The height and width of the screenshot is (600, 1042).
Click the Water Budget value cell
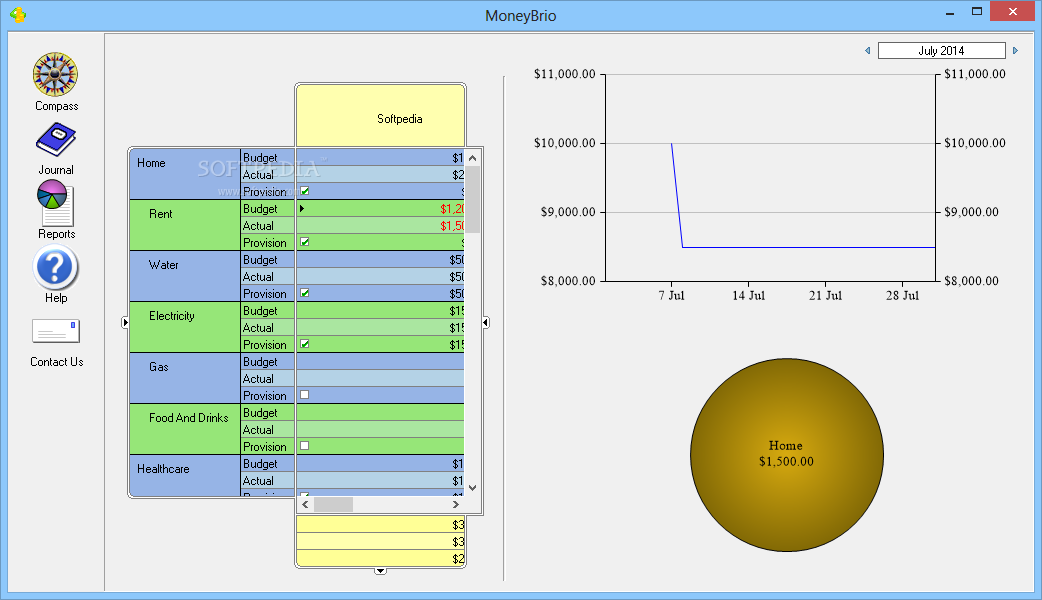coord(380,260)
